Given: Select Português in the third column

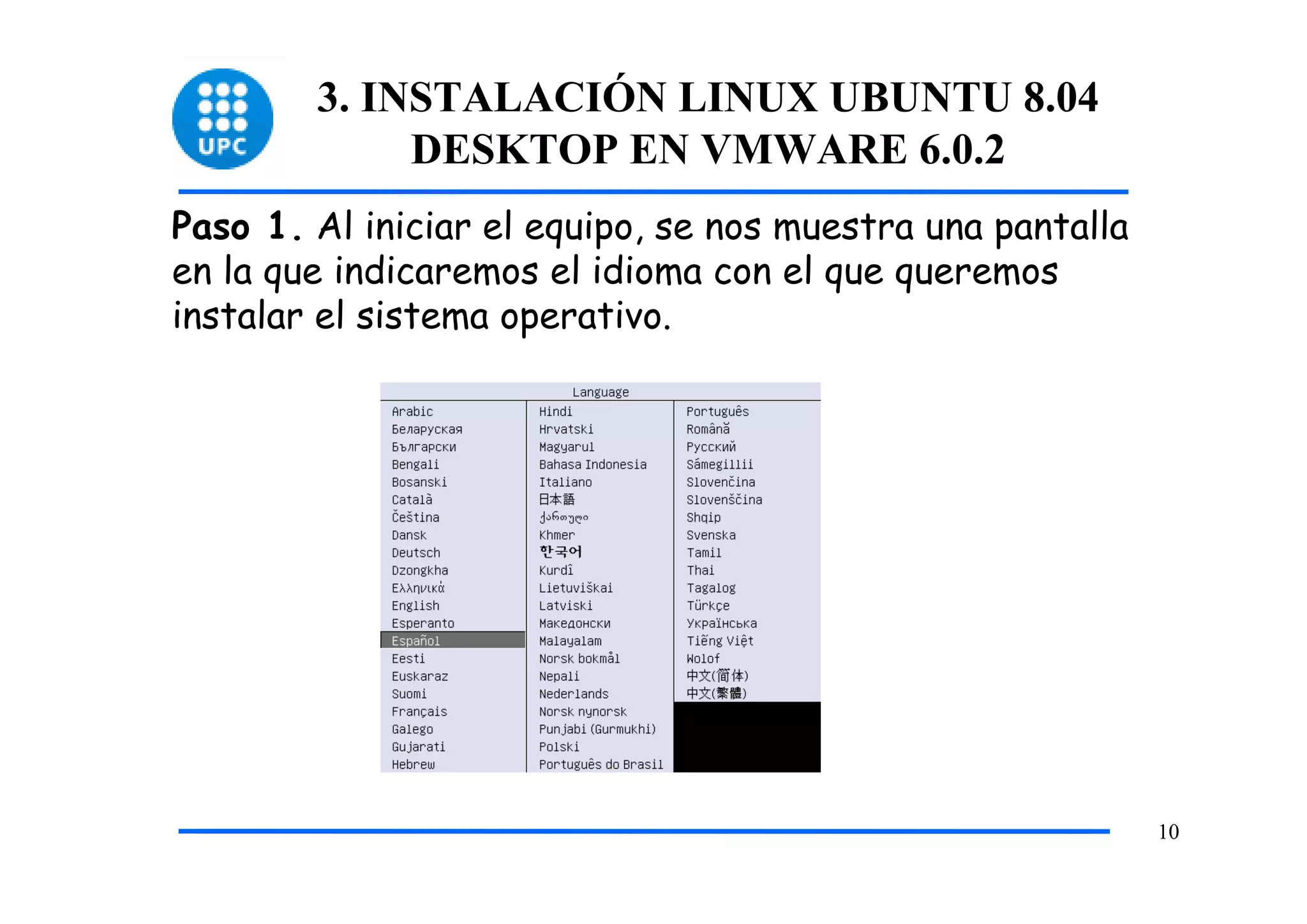Looking at the screenshot, I should pos(717,412).
